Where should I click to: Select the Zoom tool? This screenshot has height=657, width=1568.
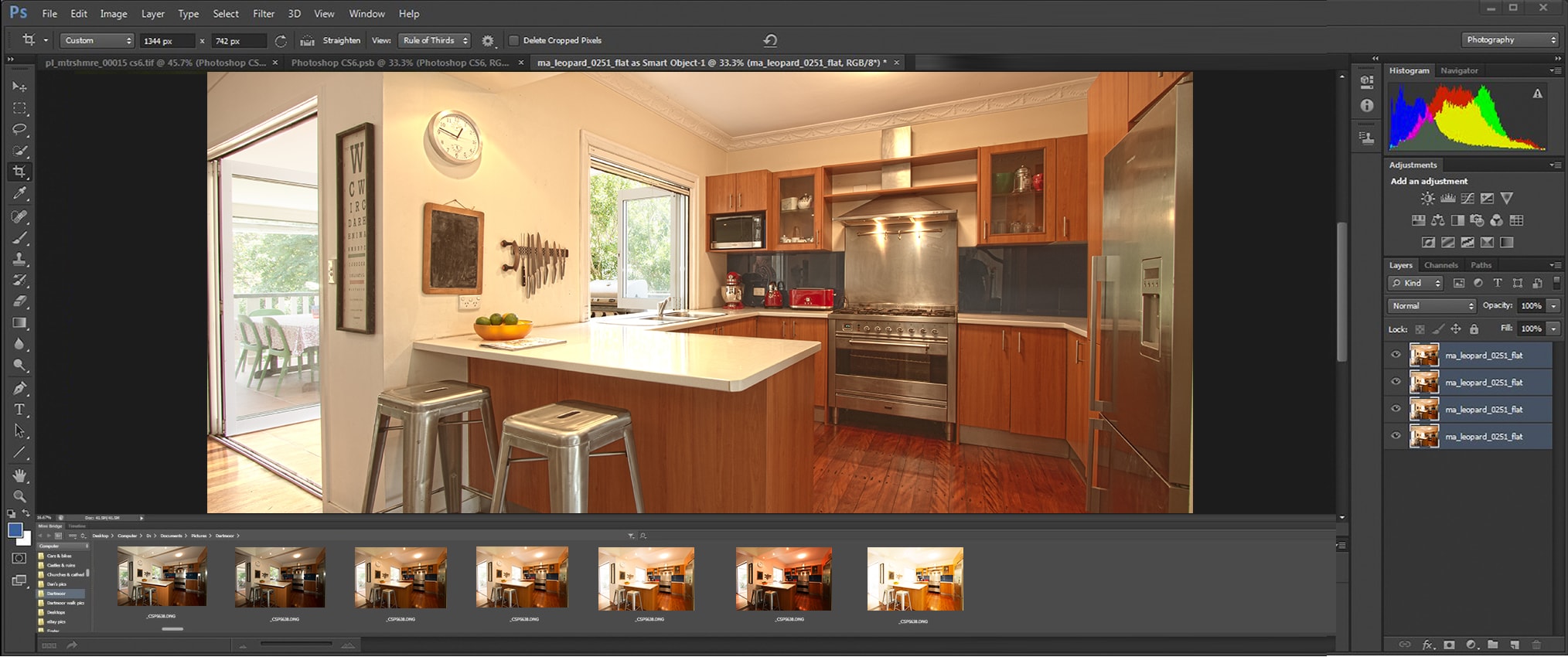point(19,496)
